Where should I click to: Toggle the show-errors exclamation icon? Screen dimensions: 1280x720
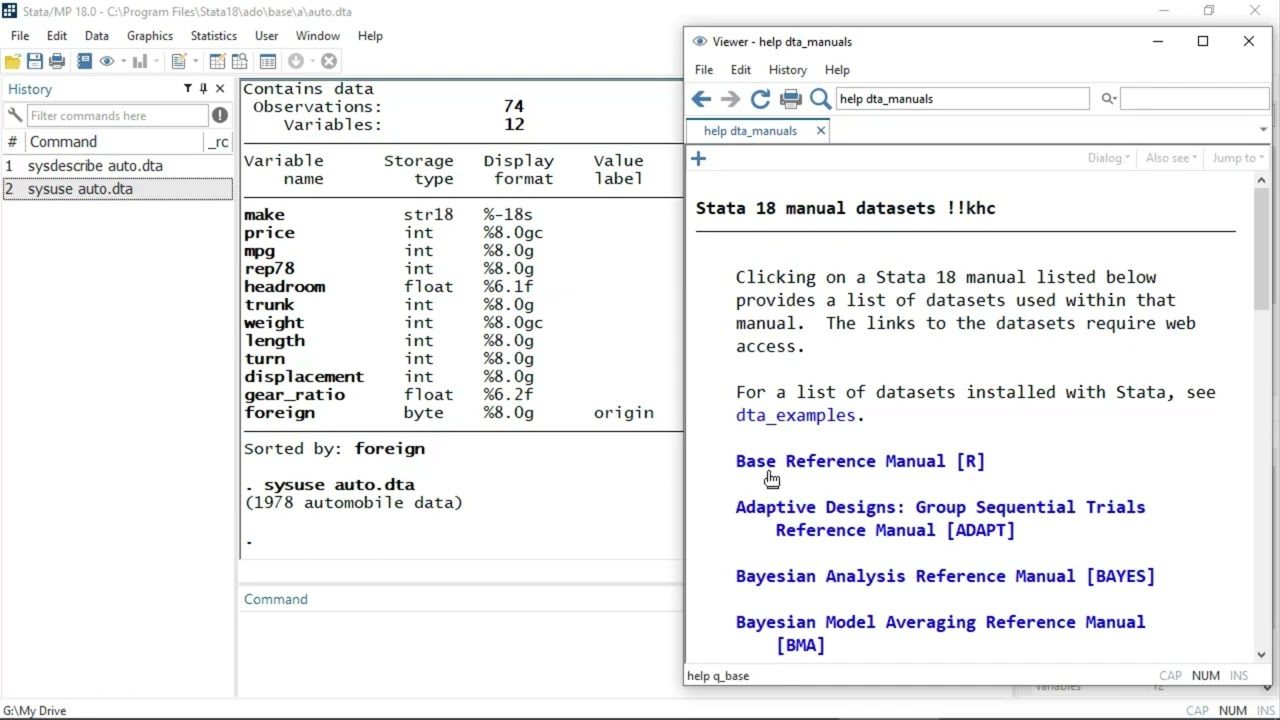tap(220, 115)
